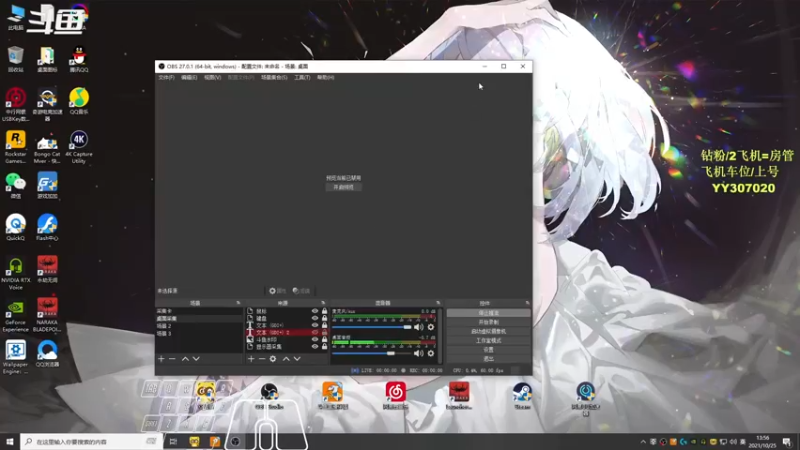Open the 工具(T) menu
The height and width of the screenshot is (450, 800).
pyautogui.click(x=302, y=78)
